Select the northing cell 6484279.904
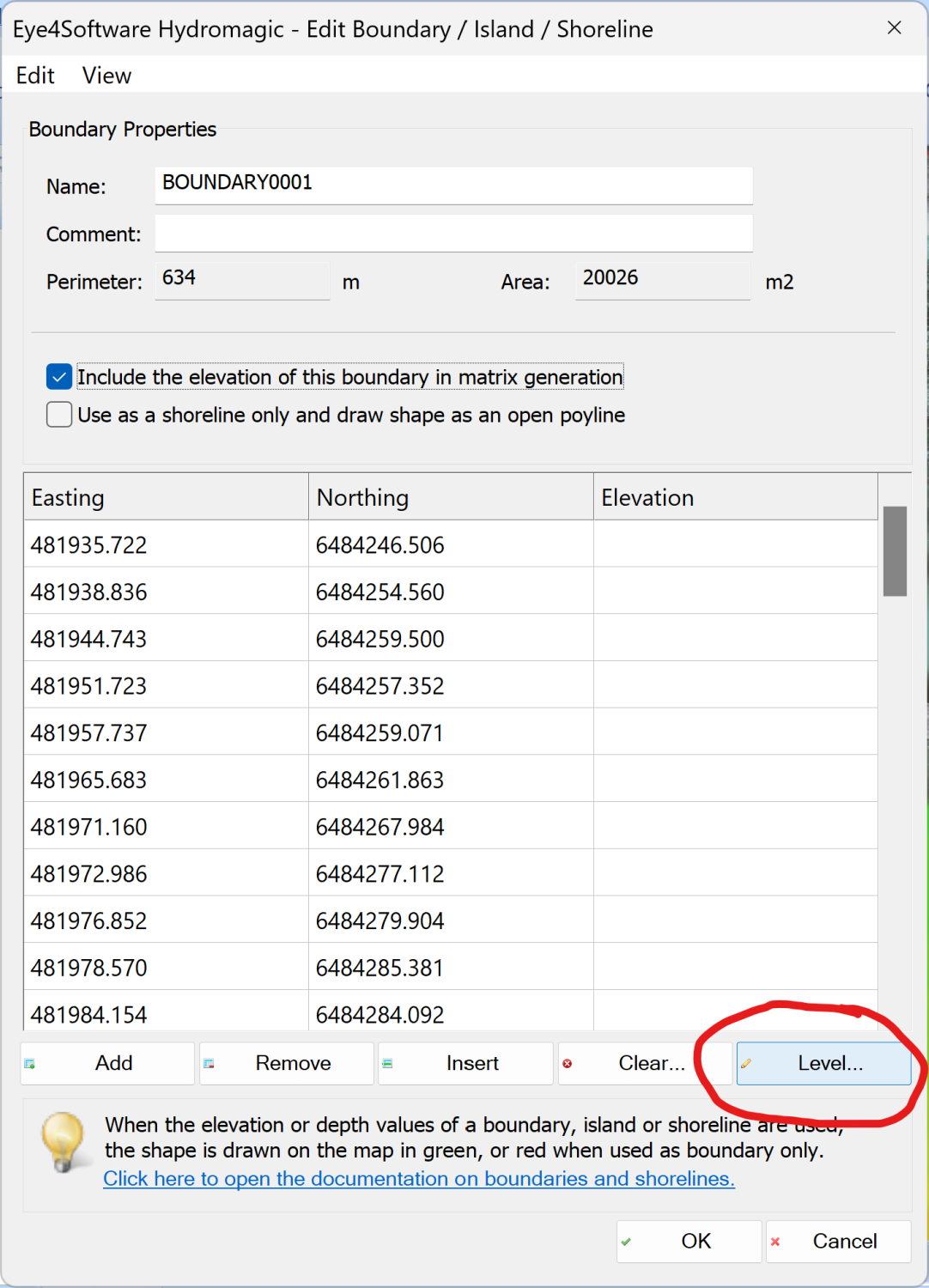This screenshot has width=929, height=1288. click(x=451, y=920)
